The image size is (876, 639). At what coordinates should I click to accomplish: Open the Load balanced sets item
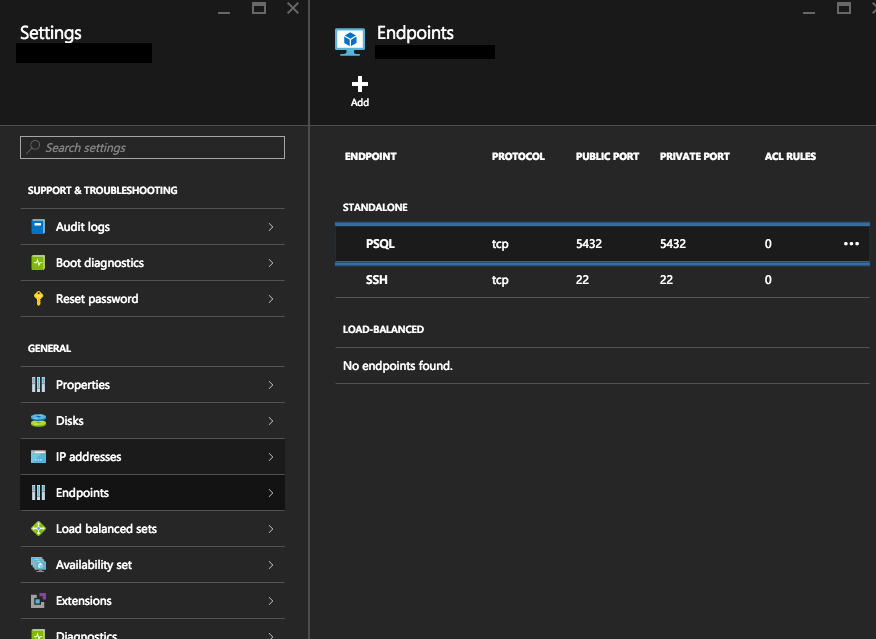point(106,529)
